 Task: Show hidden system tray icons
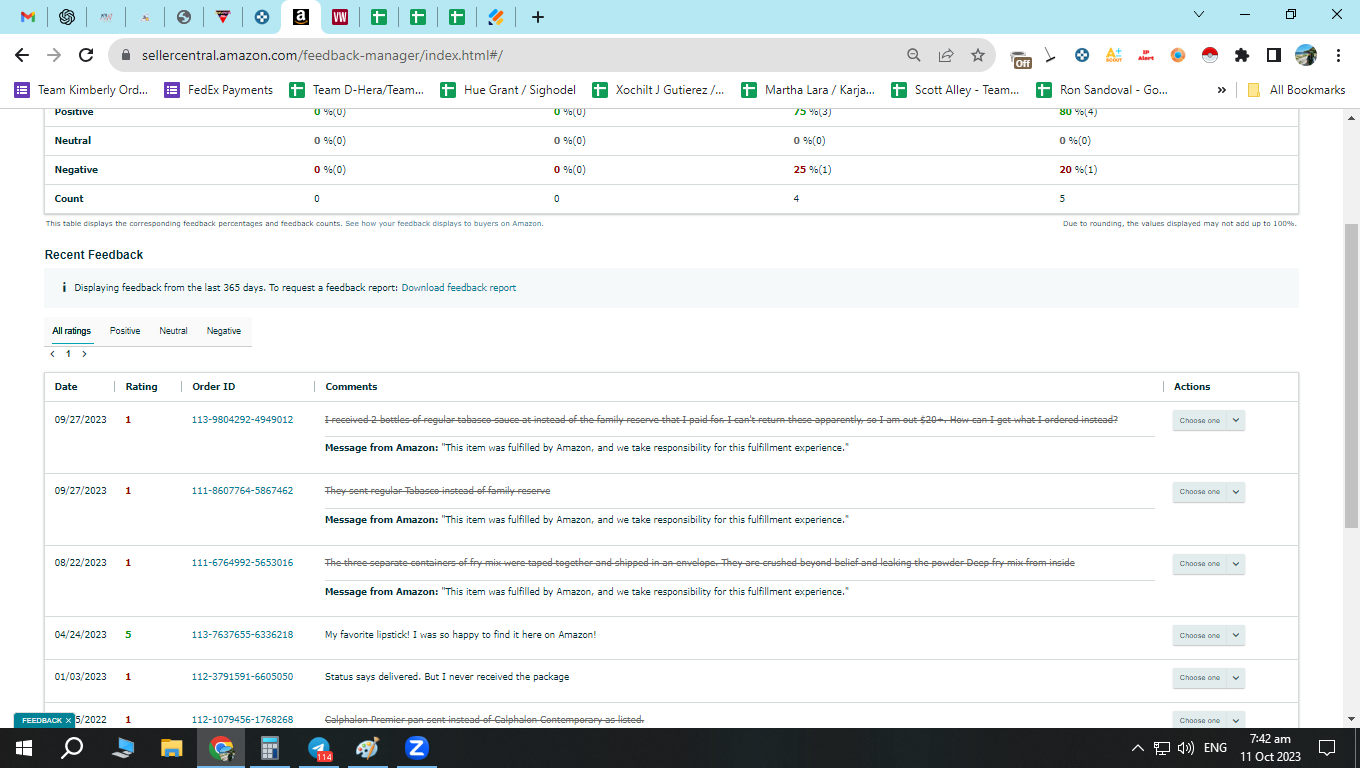(1137, 748)
